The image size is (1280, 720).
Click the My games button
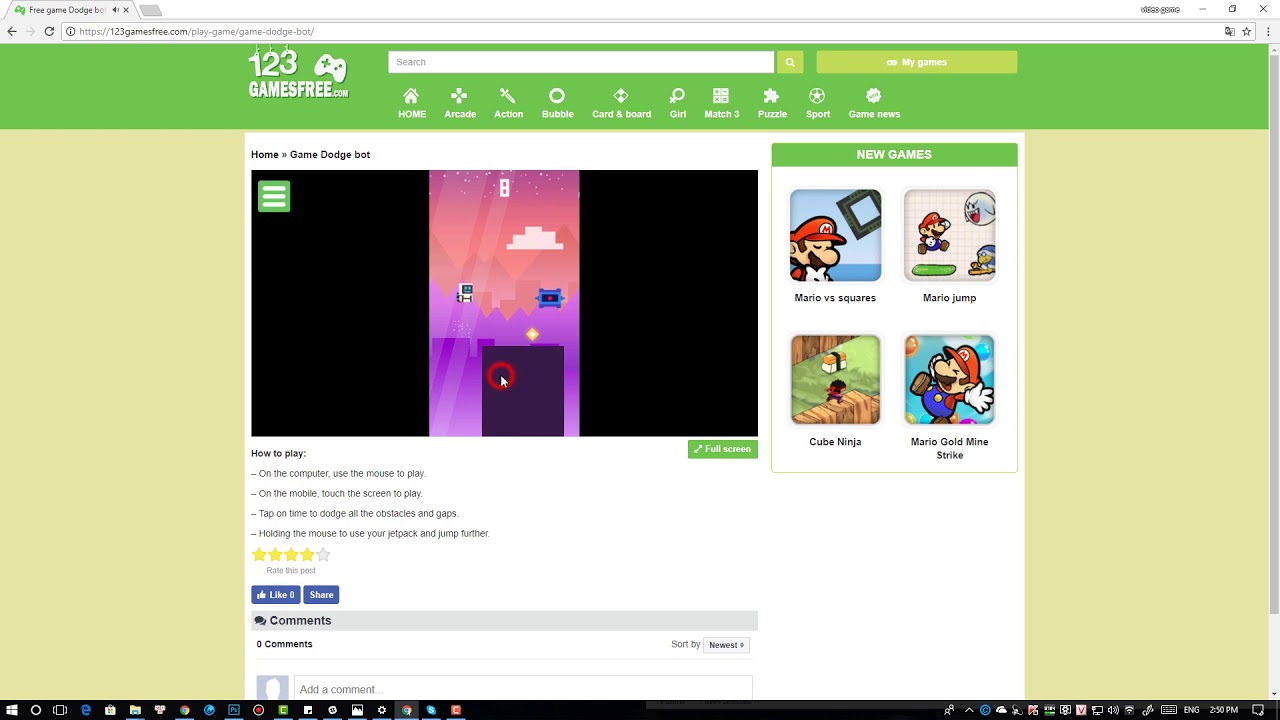click(916, 62)
